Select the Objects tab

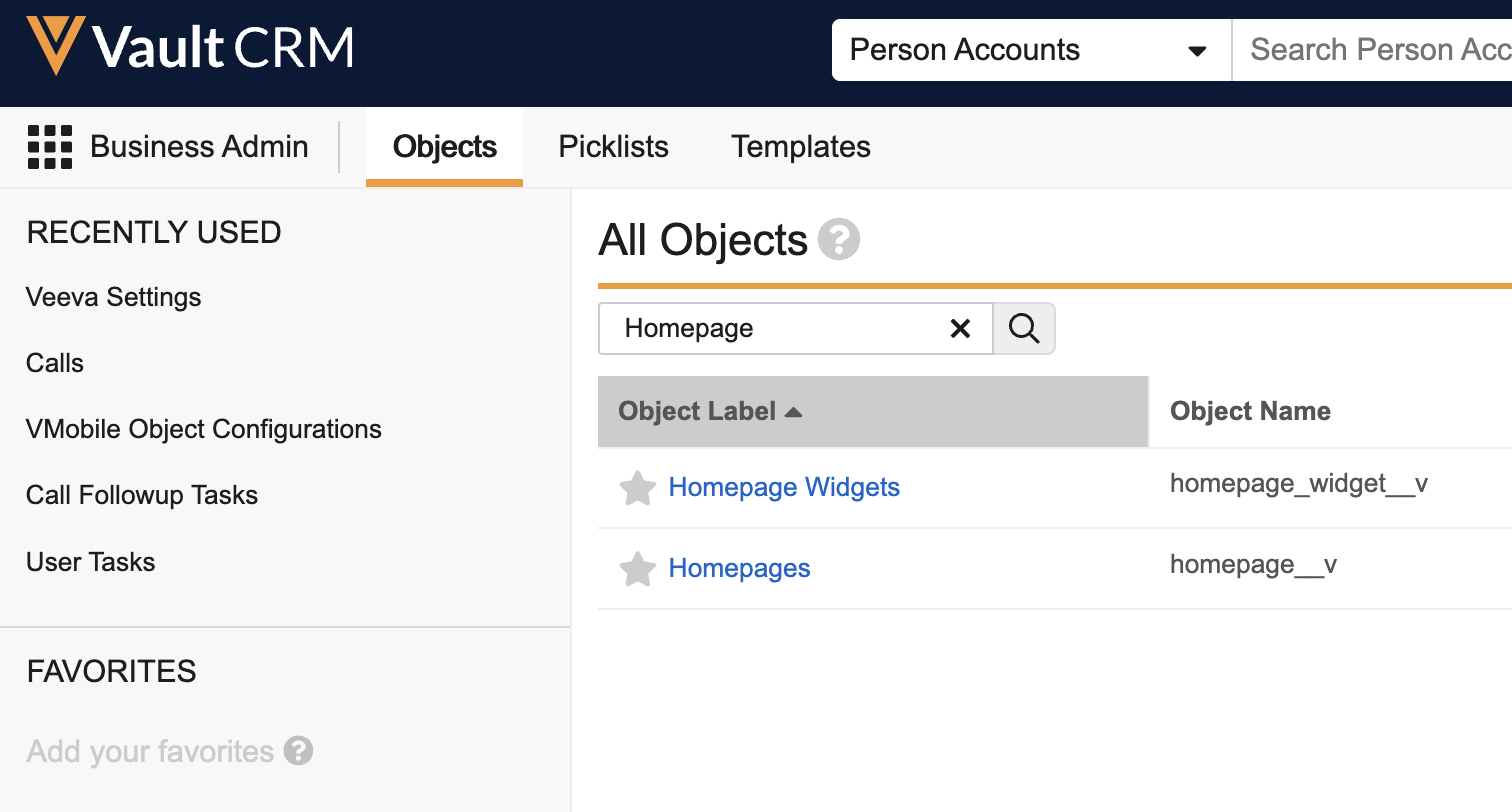pos(444,147)
